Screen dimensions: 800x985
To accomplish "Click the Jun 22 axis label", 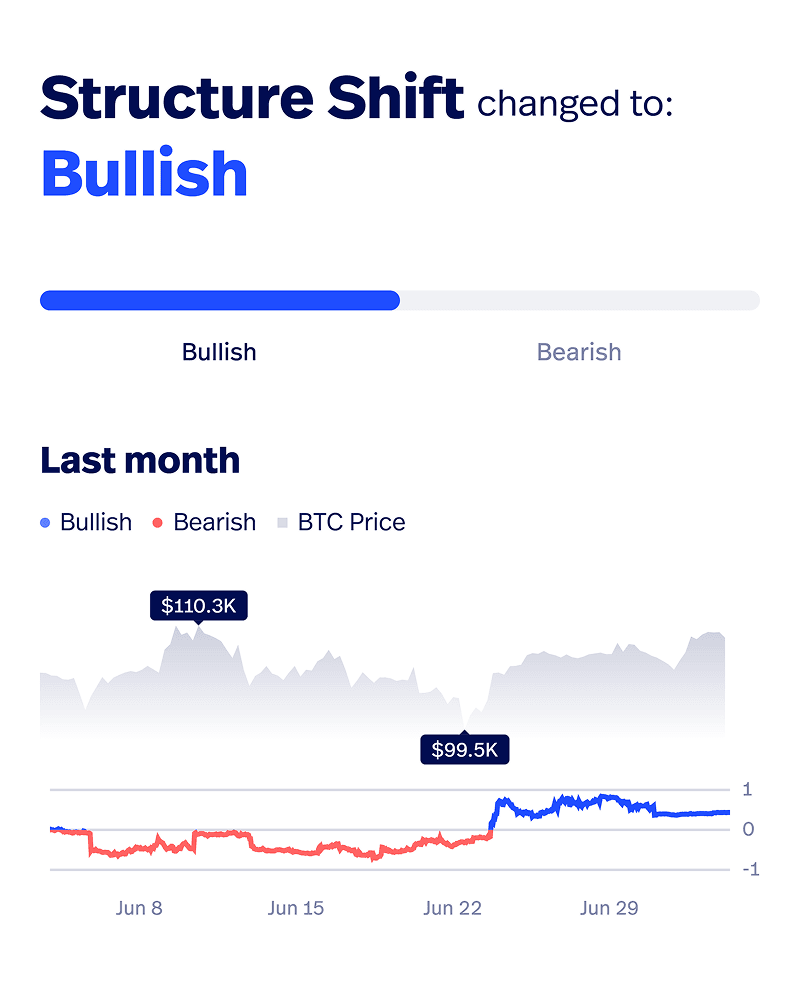I will point(452,908).
